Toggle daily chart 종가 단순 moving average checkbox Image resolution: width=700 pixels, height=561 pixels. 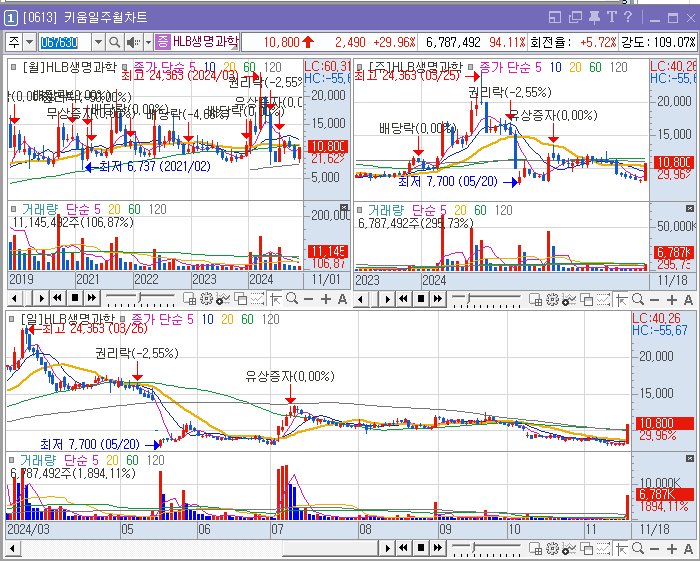tap(122, 319)
